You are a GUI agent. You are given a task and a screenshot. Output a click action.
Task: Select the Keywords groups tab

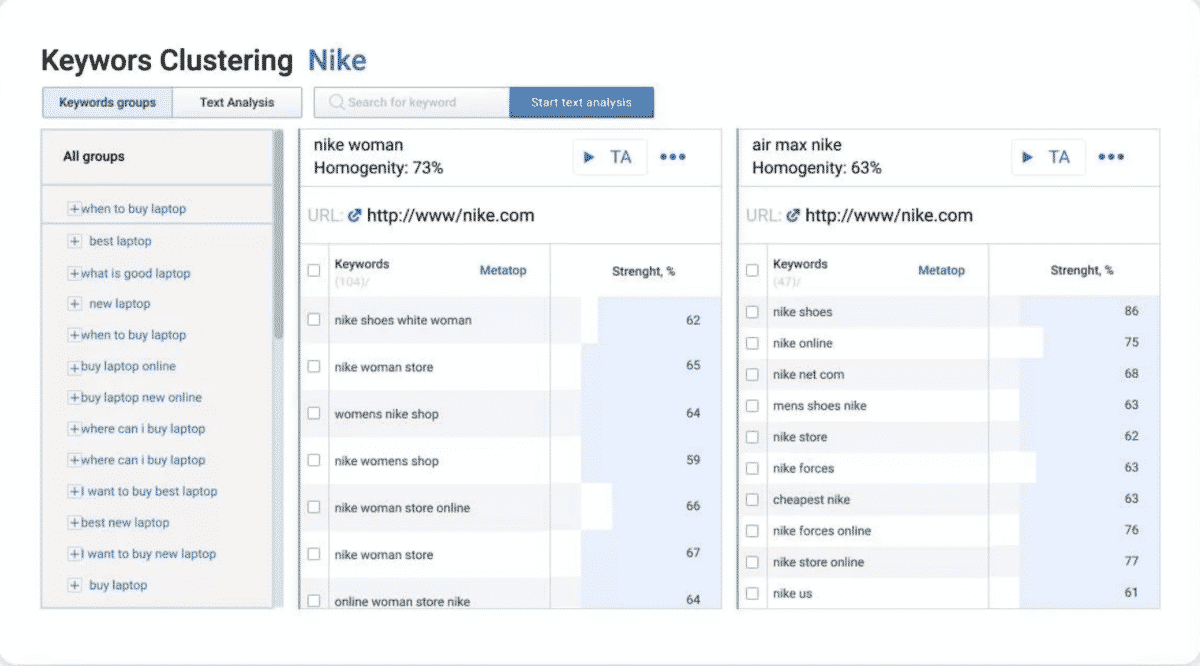[x=107, y=102]
